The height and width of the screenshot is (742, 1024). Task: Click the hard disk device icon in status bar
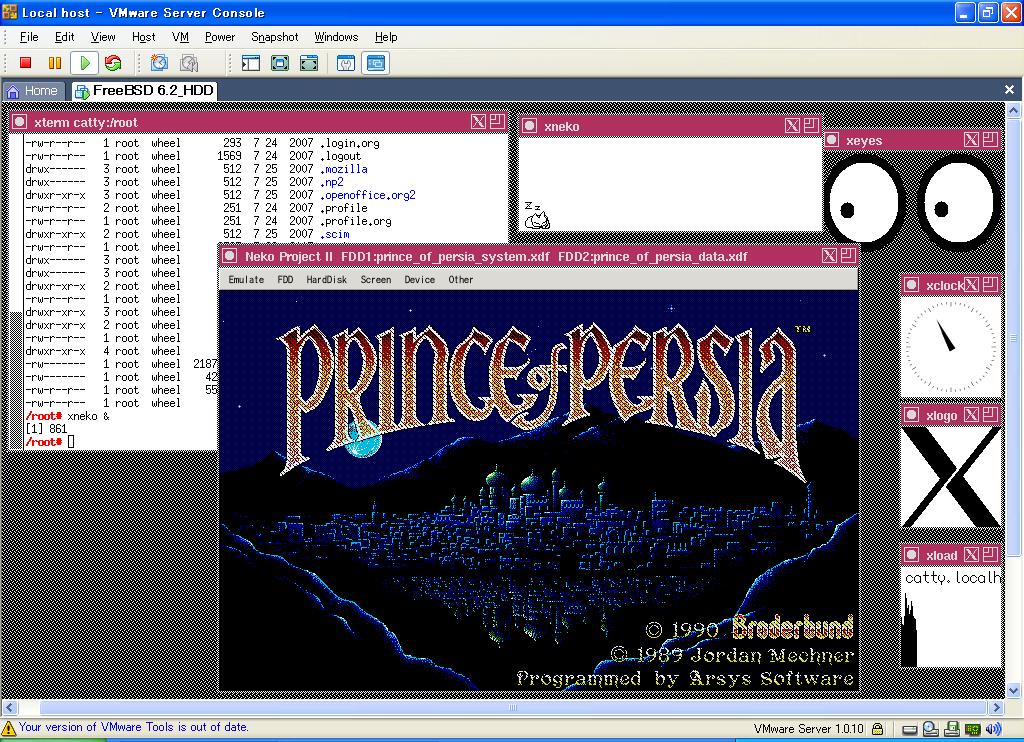[910, 729]
